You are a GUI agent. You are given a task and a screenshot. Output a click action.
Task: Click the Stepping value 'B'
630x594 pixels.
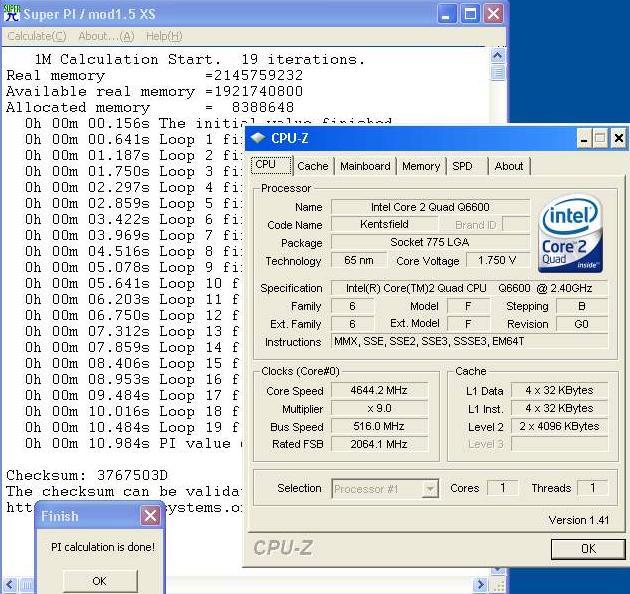(582, 306)
